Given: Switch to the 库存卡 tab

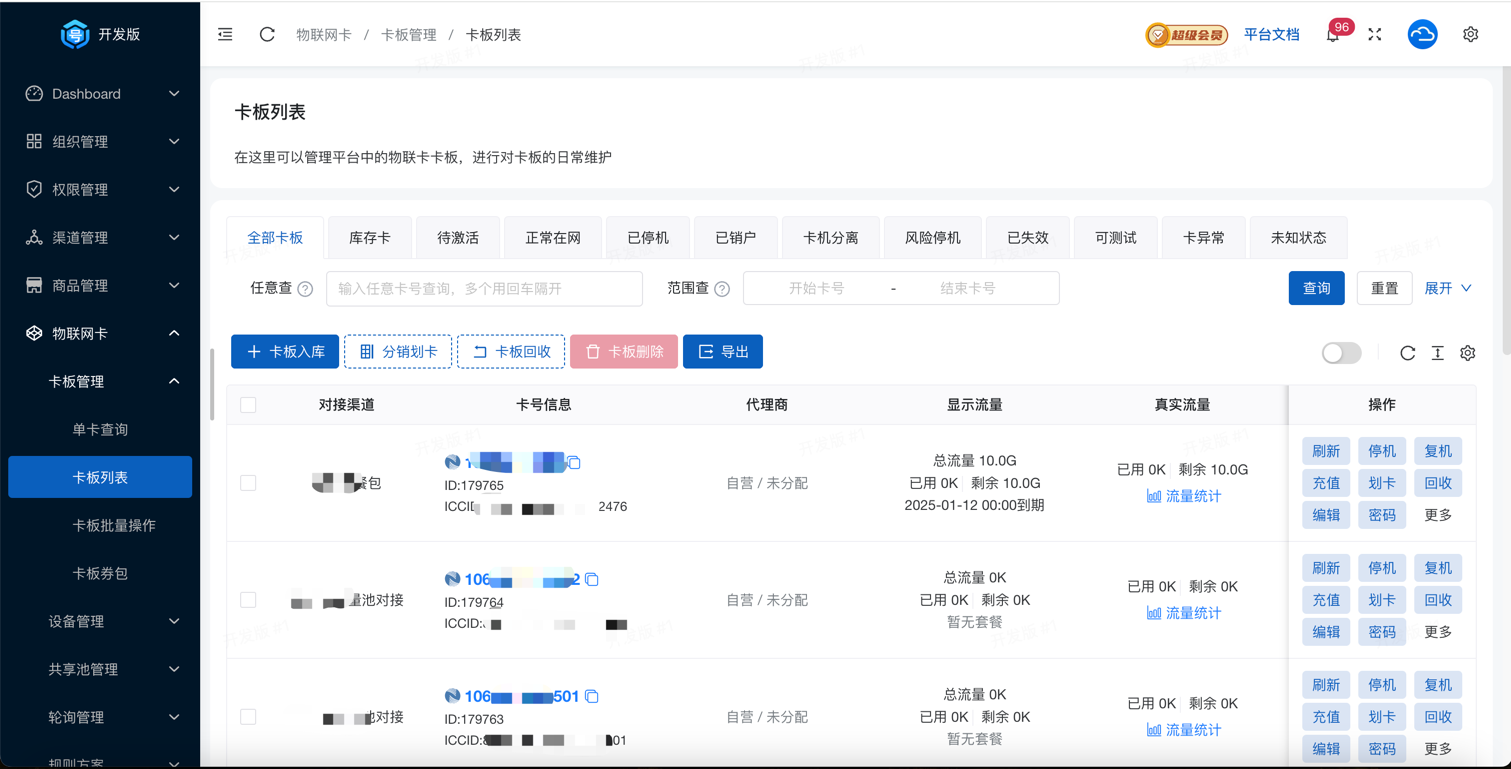Looking at the screenshot, I should [370, 238].
